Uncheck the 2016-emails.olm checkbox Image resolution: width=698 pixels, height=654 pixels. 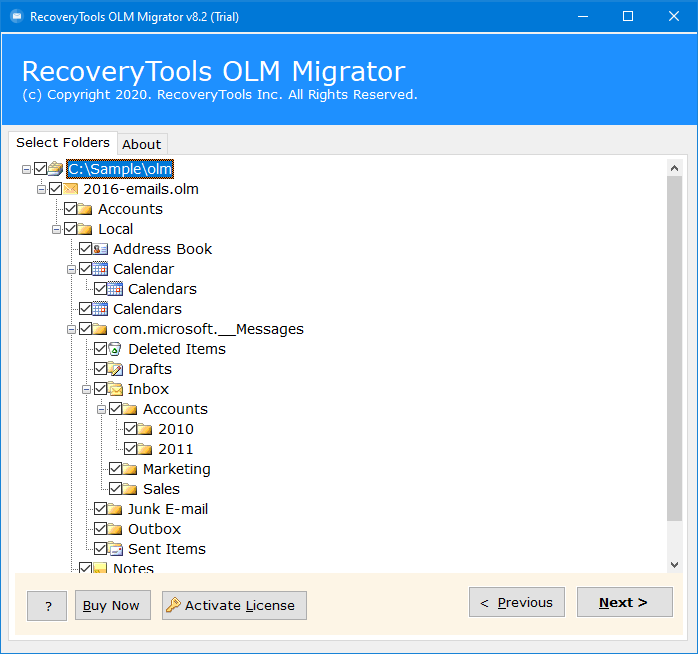(x=56, y=189)
